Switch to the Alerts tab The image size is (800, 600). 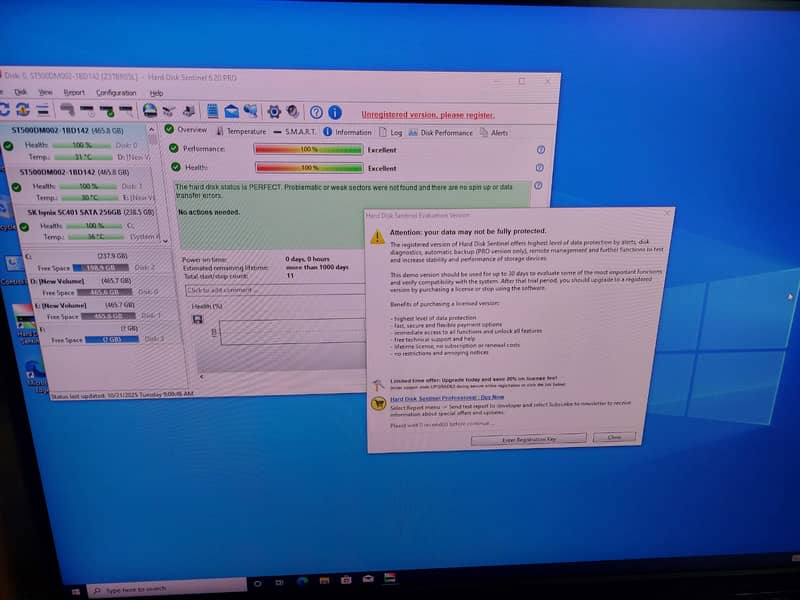pos(493,133)
